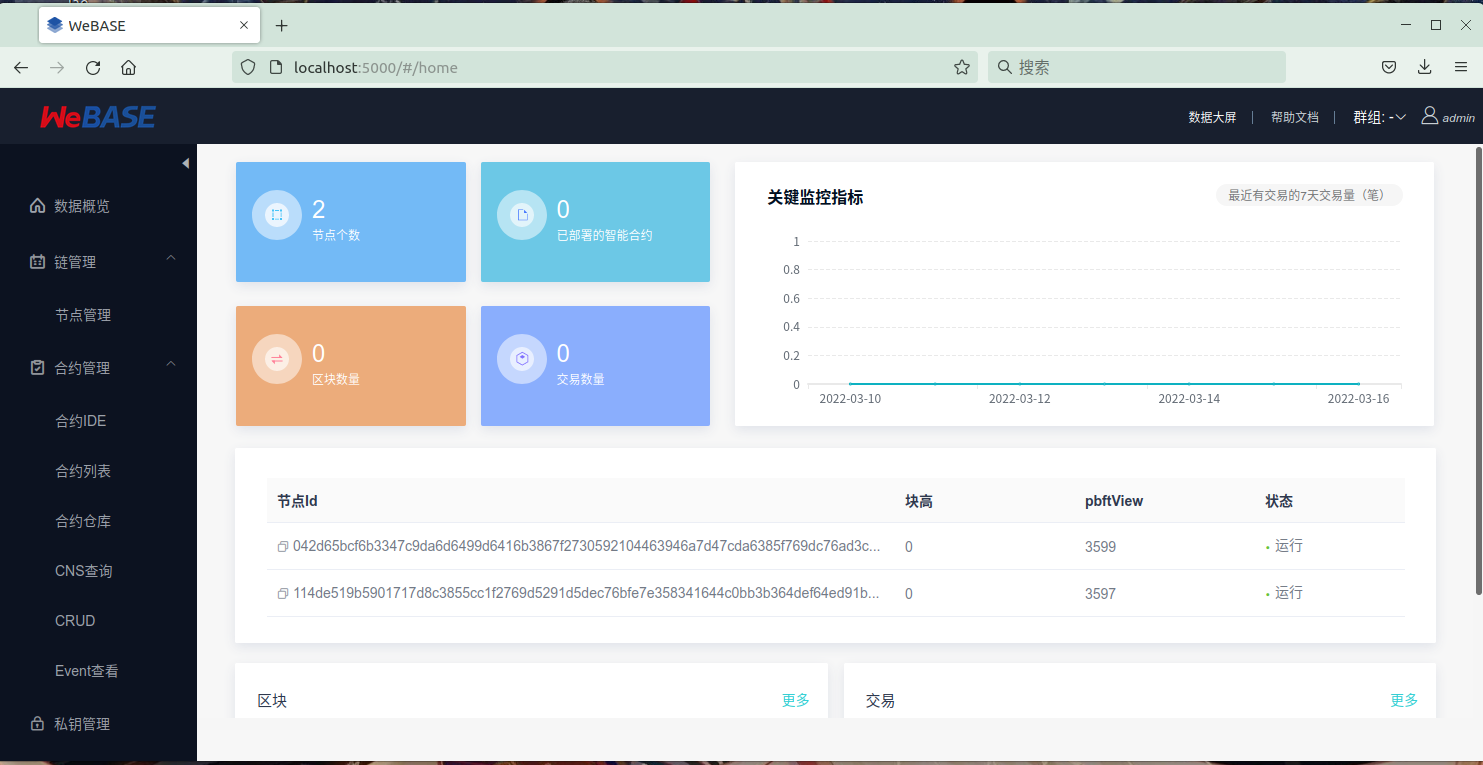Click the 关键监控指标 chart title
Viewport: 1483px width, 765px height.
[815, 198]
